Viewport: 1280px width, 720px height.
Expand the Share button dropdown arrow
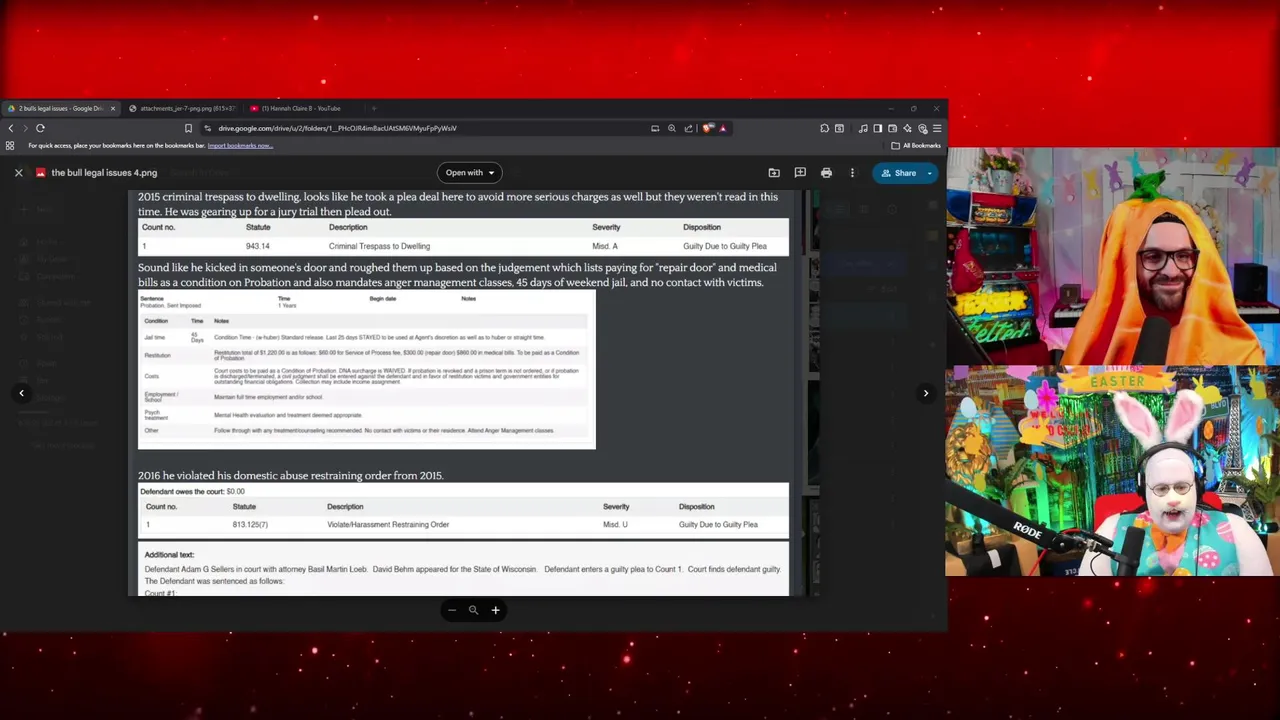click(930, 173)
